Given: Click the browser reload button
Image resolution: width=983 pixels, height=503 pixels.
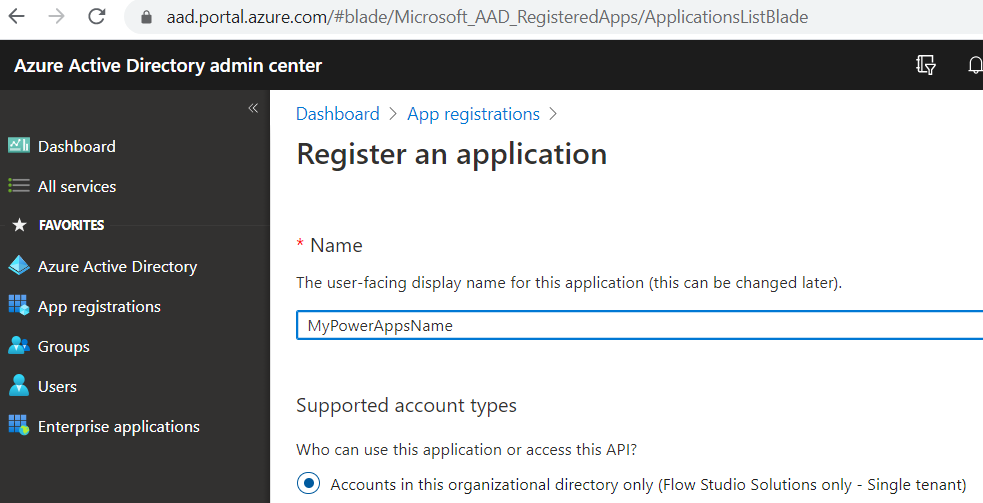Looking at the screenshot, I should (97, 17).
